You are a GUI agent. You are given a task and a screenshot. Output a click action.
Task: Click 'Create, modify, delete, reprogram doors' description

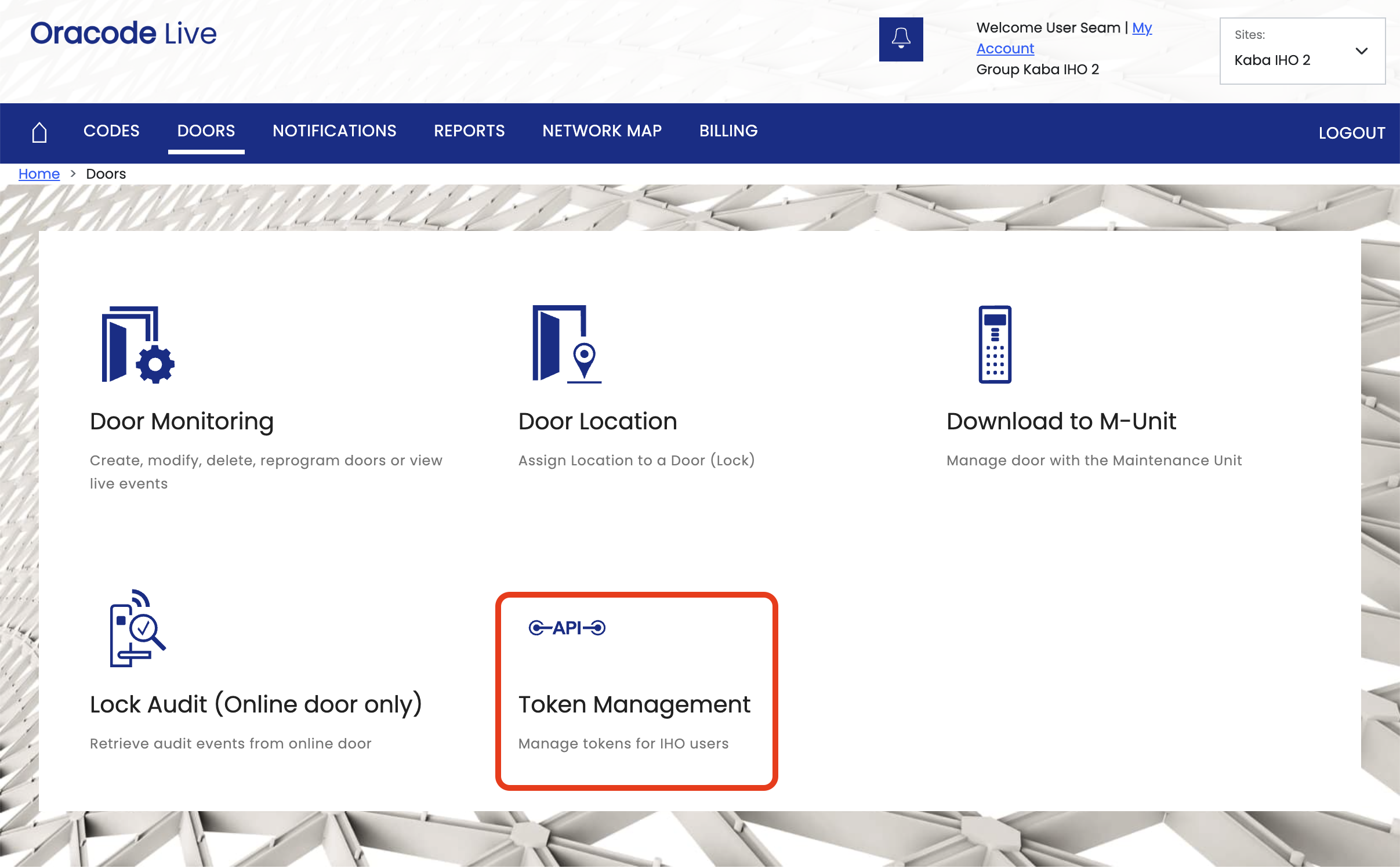[266, 472]
